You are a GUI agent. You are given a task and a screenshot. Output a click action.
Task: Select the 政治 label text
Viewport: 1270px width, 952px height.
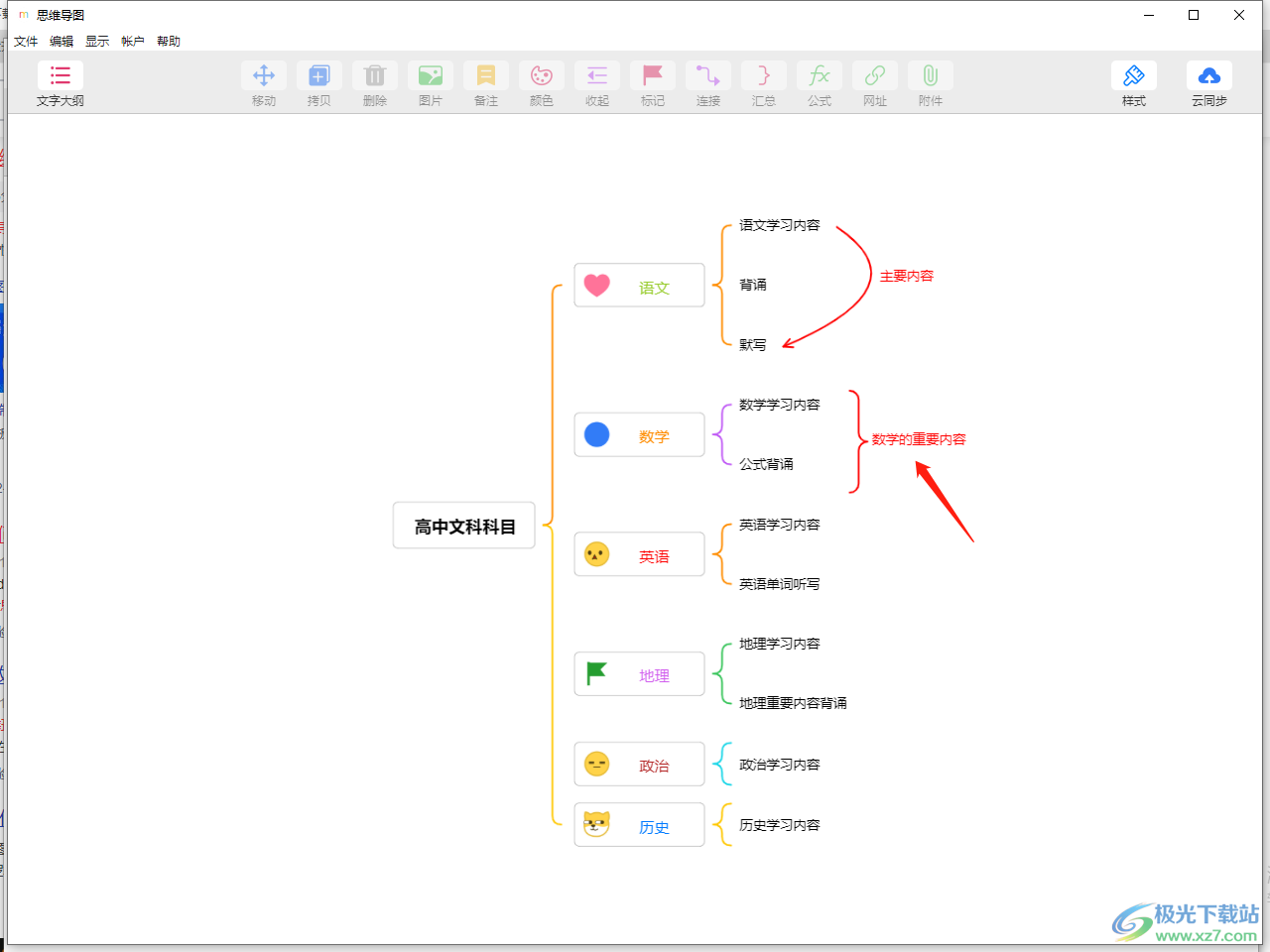click(x=654, y=766)
